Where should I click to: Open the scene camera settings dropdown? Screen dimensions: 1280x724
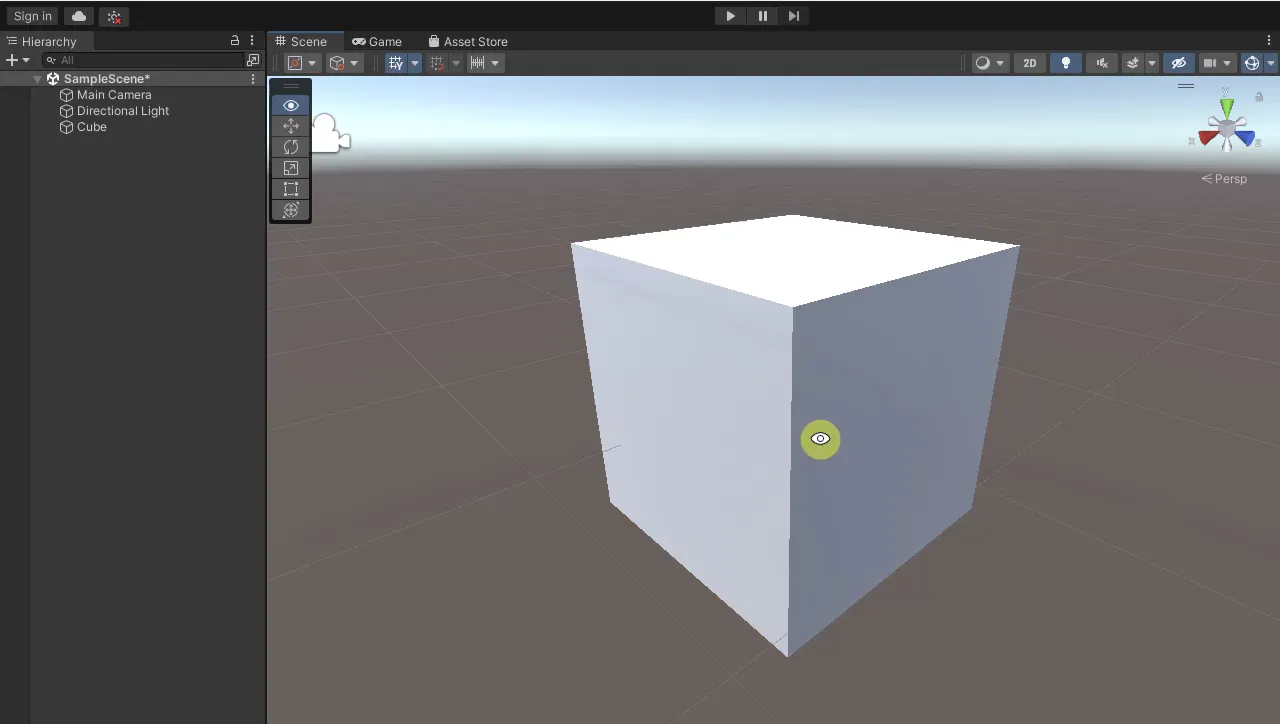(x=1218, y=63)
